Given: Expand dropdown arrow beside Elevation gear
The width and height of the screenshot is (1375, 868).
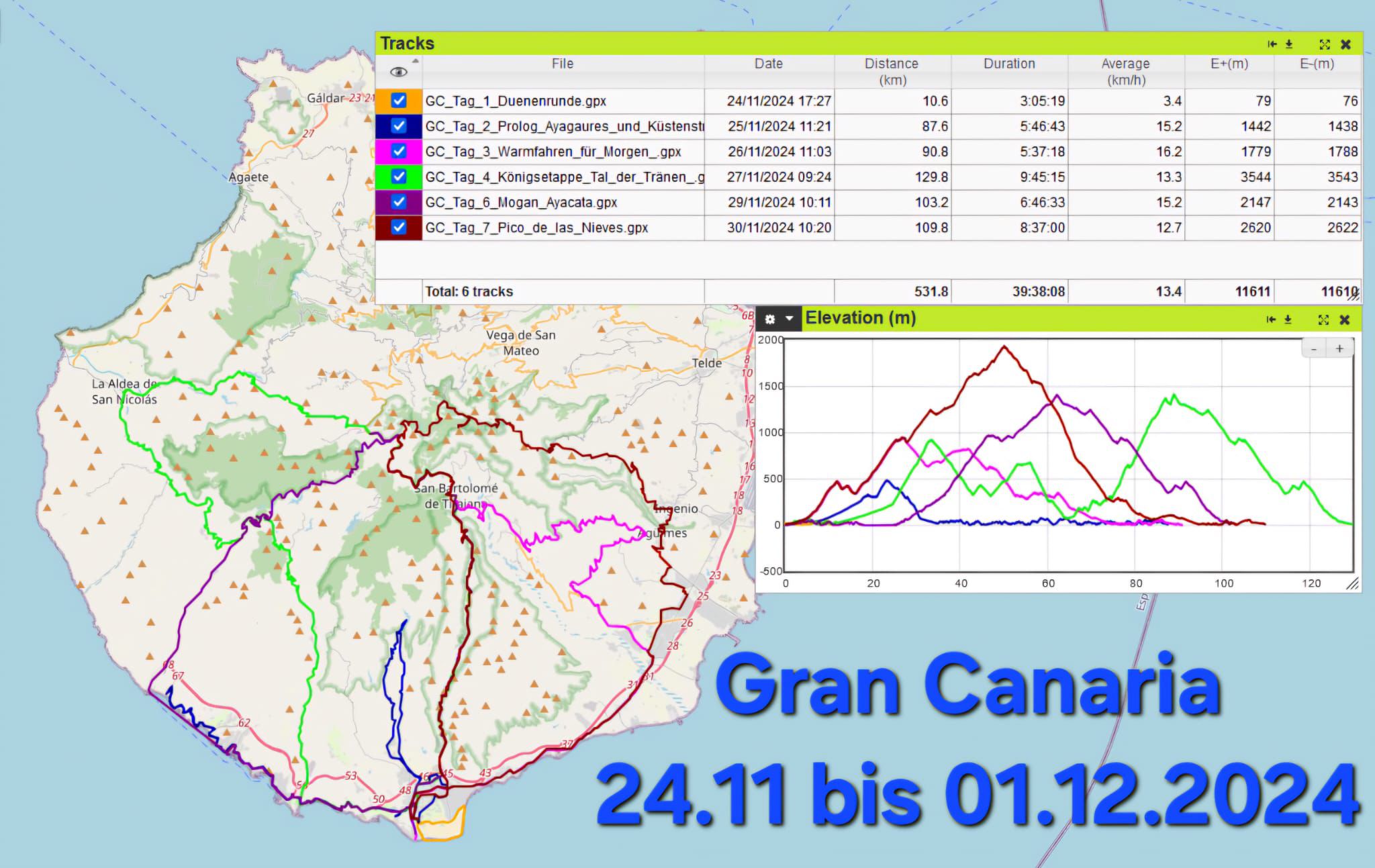Looking at the screenshot, I should pyautogui.click(x=790, y=319).
